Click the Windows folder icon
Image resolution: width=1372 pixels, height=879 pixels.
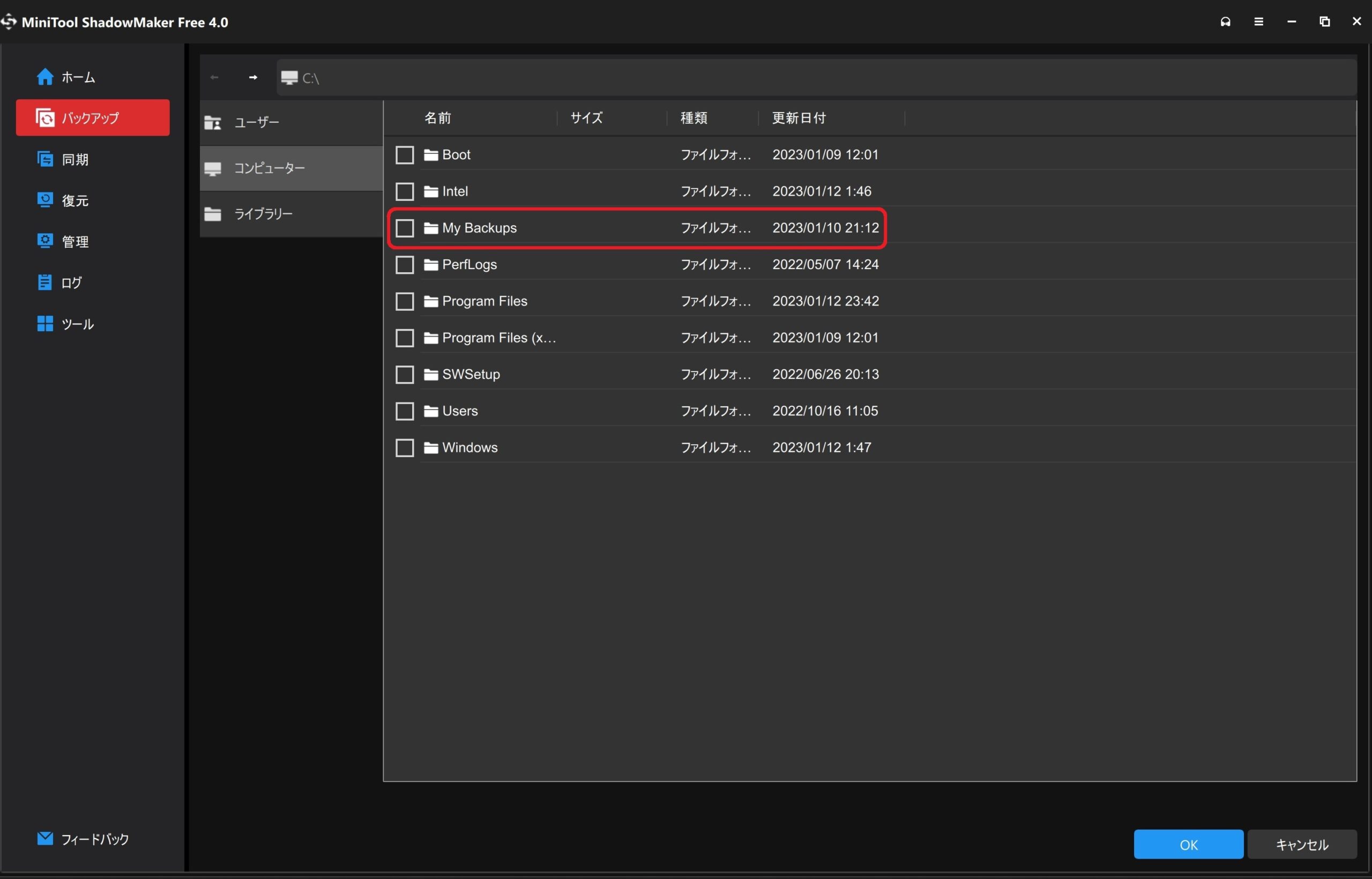coord(431,448)
